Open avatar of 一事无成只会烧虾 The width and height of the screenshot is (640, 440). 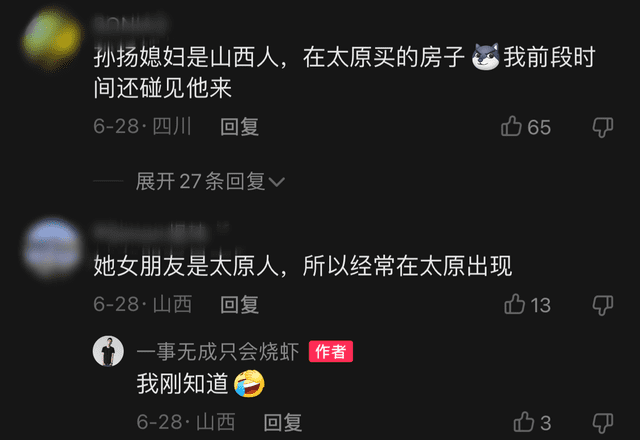coord(108,351)
